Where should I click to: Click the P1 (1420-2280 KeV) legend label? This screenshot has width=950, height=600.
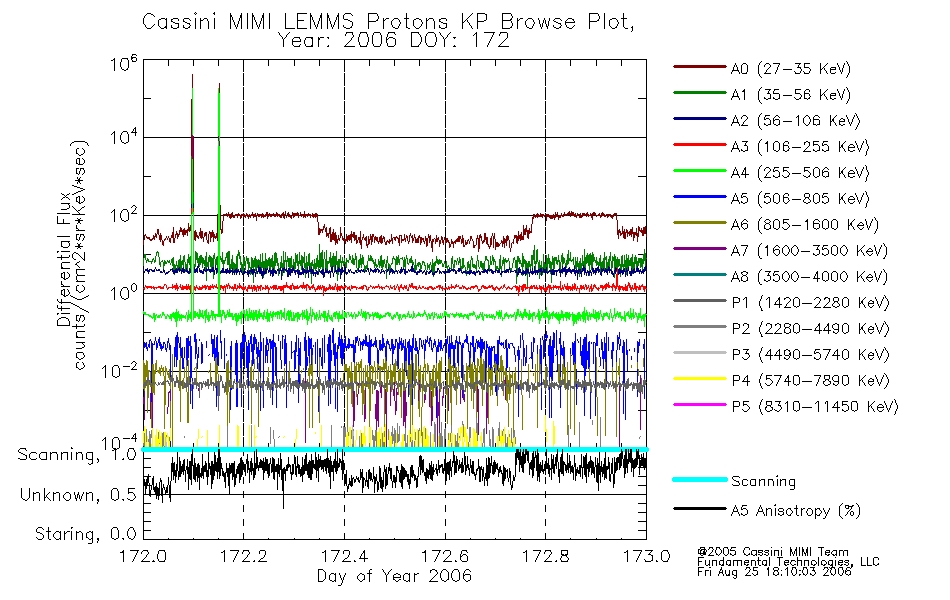click(810, 303)
